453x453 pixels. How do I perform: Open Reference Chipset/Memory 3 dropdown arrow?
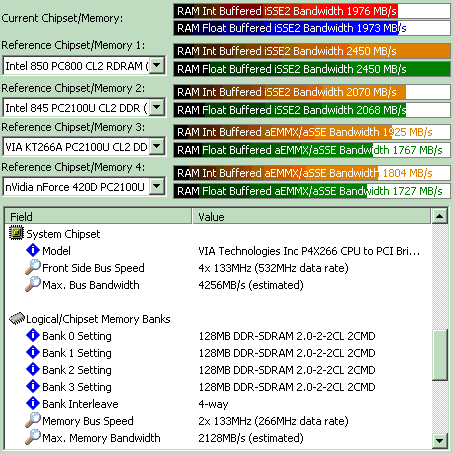[157, 146]
